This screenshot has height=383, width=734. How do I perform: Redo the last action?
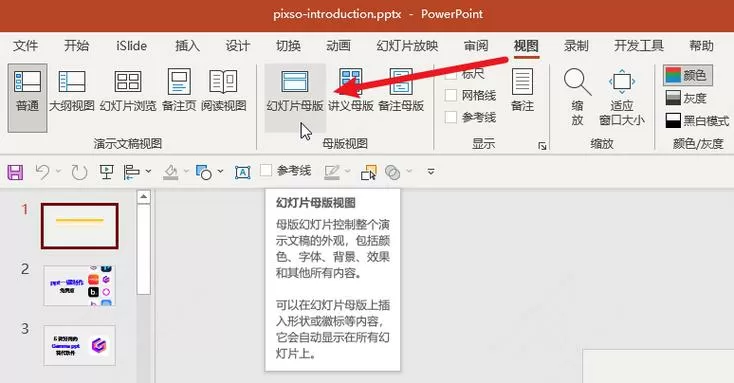click(79, 172)
